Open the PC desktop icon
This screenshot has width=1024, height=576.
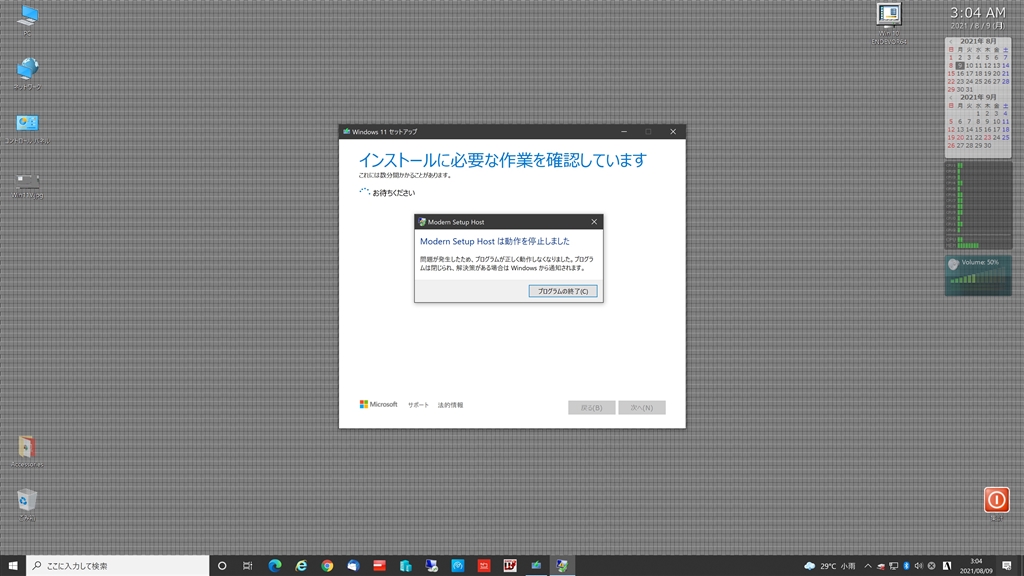pos(27,20)
